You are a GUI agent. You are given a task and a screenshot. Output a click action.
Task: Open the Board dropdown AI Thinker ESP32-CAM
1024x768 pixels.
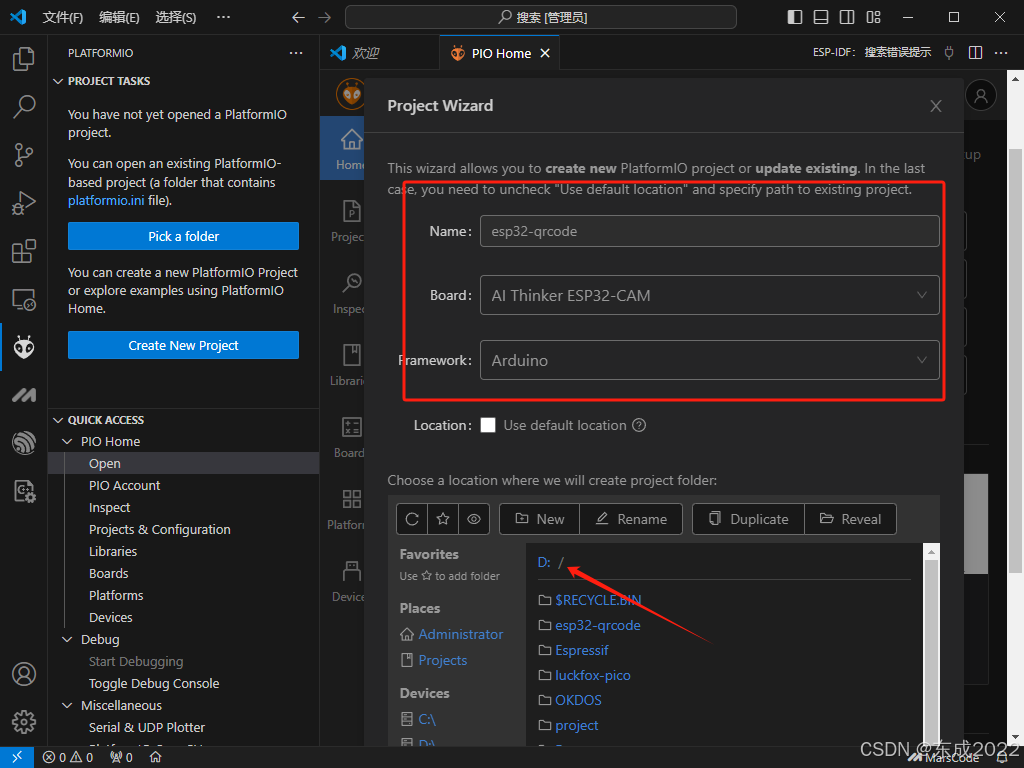tap(709, 295)
